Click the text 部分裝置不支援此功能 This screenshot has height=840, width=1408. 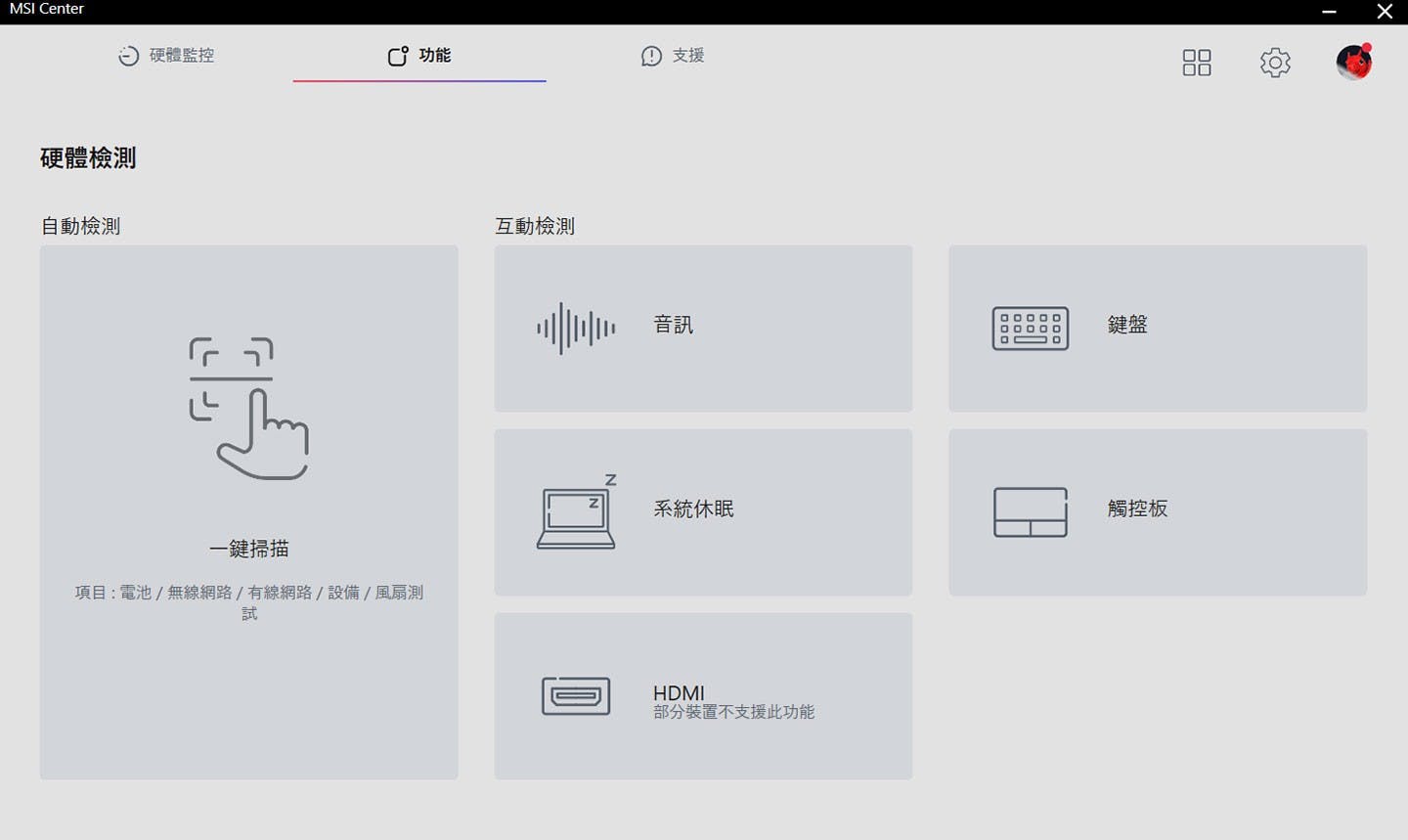coord(733,712)
